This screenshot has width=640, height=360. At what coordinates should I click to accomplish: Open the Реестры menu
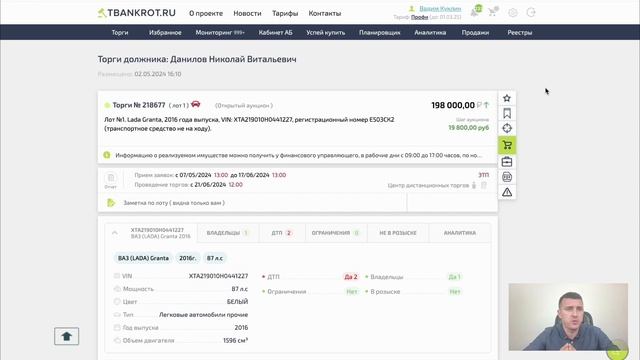pos(520,32)
